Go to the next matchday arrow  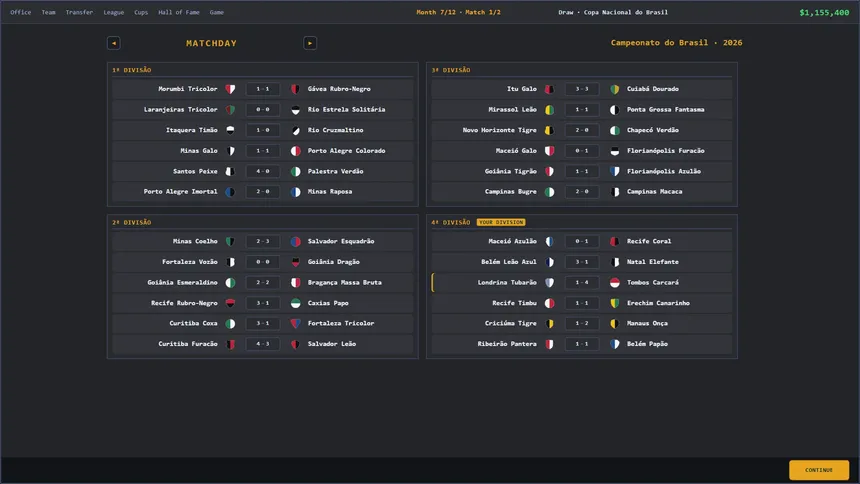[310, 43]
